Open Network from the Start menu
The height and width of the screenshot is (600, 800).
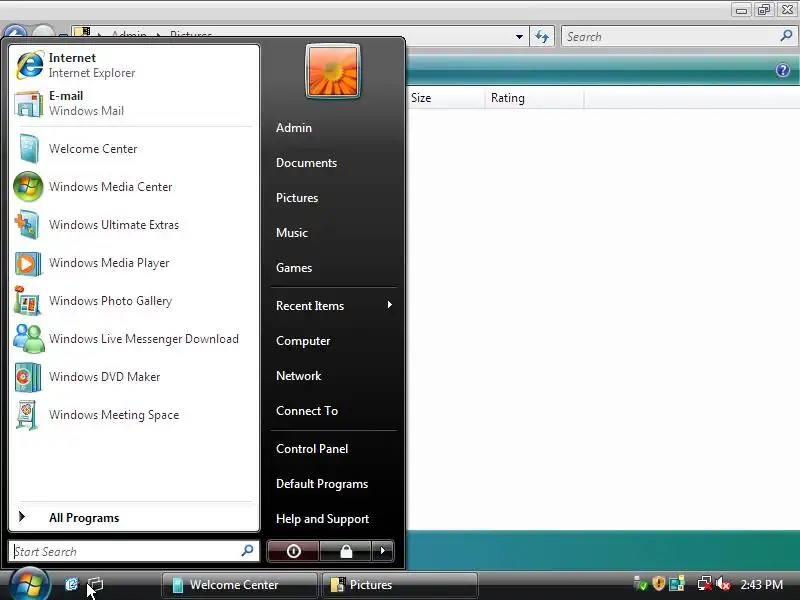coord(298,376)
